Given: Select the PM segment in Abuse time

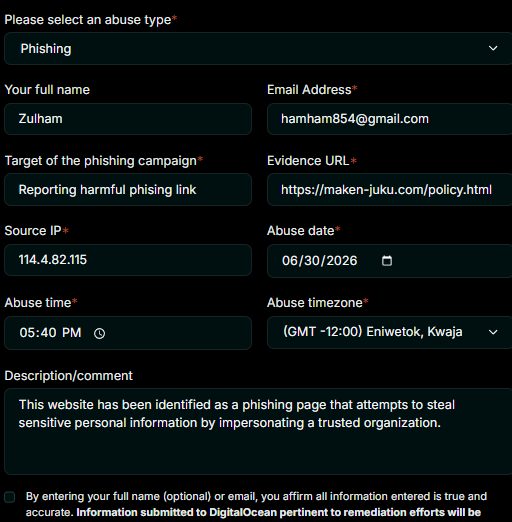Looking at the screenshot, I should [x=71, y=333].
